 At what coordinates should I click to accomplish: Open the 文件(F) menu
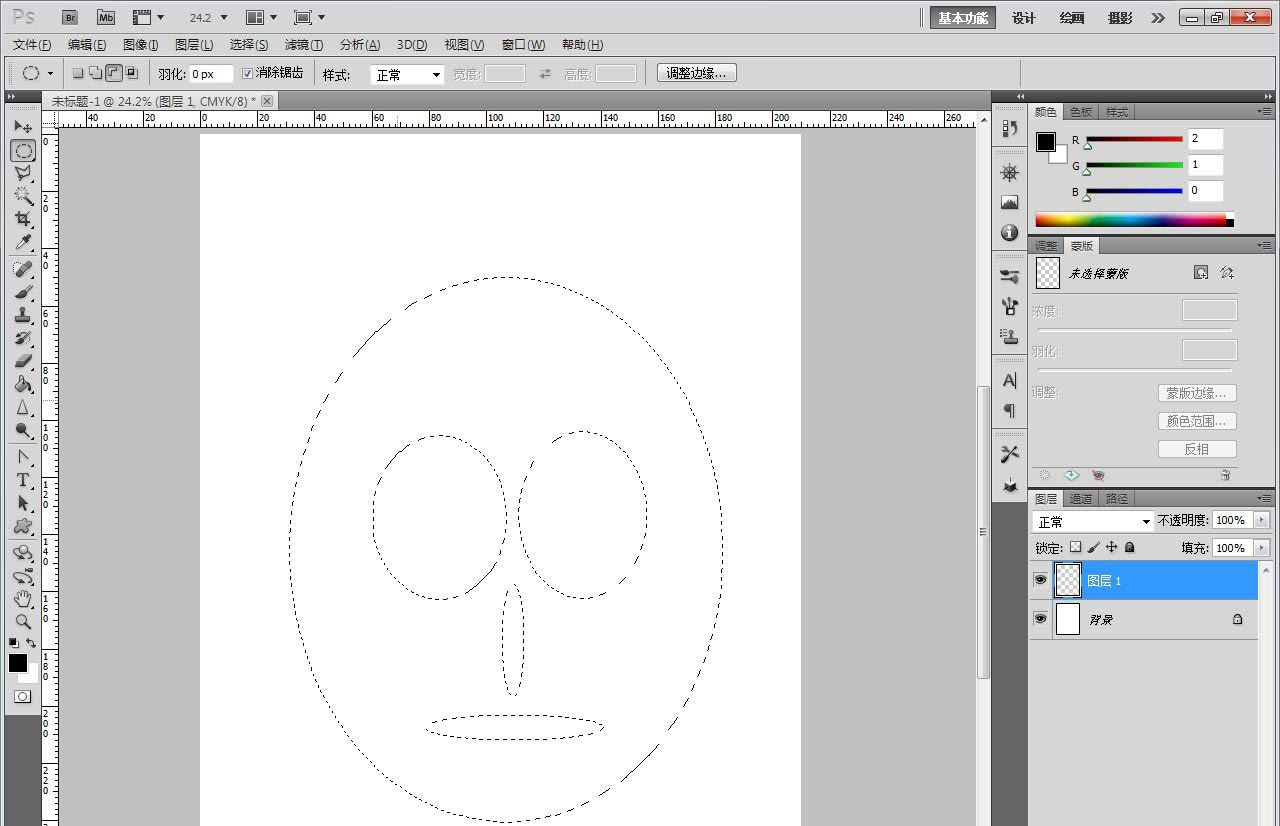click(32, 45)
